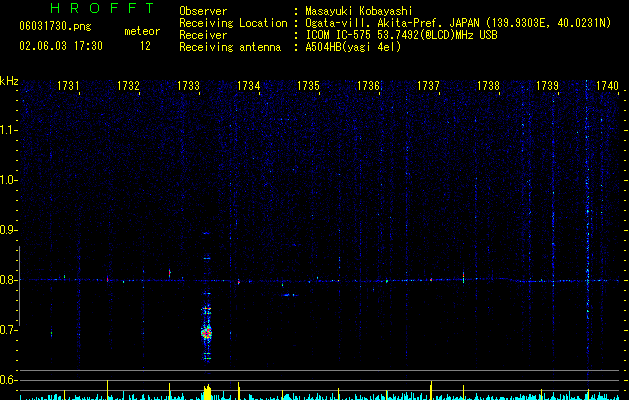Click time axis marker 1738
Screen dimensions: 629x400
[488, 86]
